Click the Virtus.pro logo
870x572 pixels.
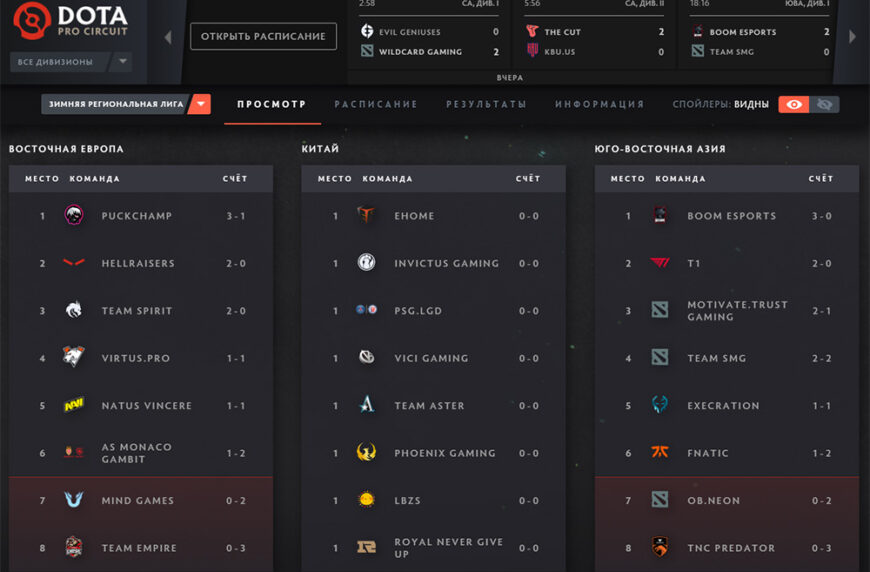tap(74, 357)
